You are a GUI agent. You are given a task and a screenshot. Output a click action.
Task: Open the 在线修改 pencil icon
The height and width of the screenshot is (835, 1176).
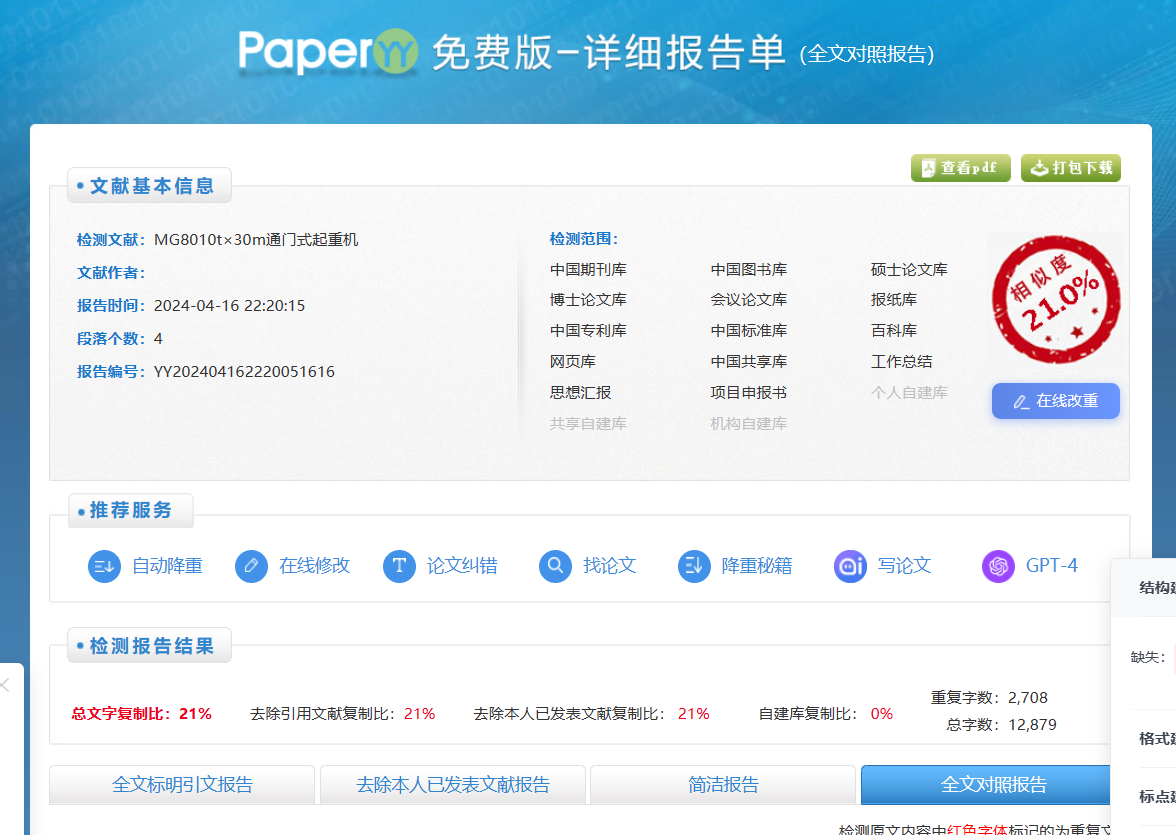click(251, 566)
